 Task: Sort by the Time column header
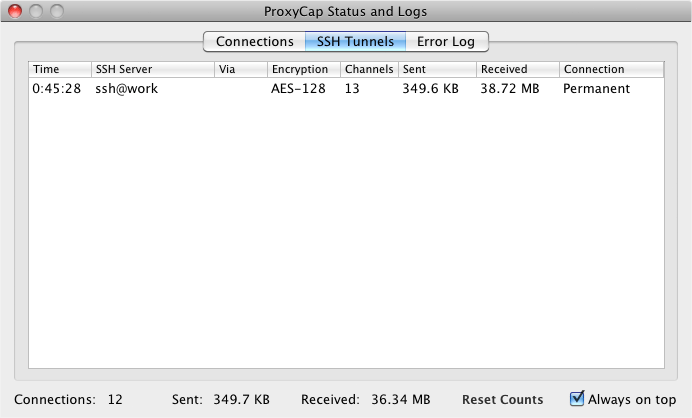[x=58, y=70]
